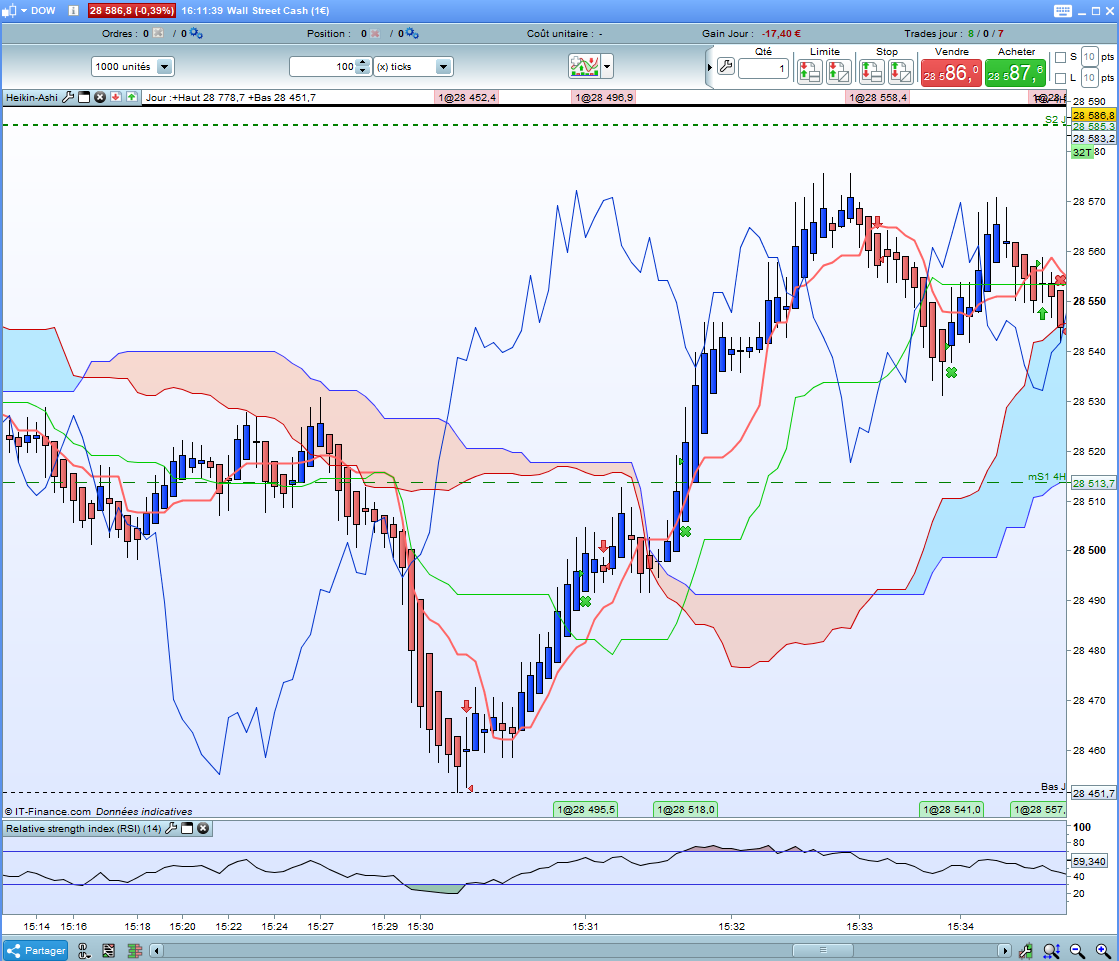Open position settings gear next to Position
The height and width of the screenshot is (961, 1119).
tap(412, 34)
